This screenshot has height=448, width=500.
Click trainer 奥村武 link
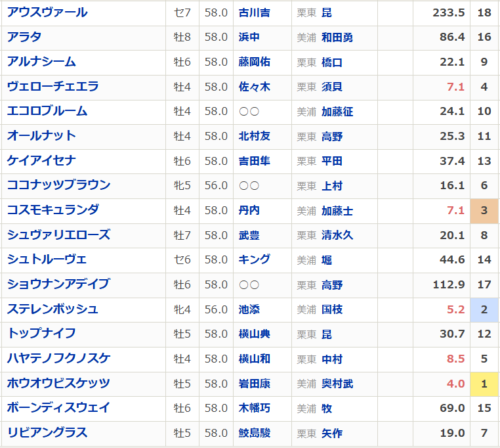(x=337, y=384)
